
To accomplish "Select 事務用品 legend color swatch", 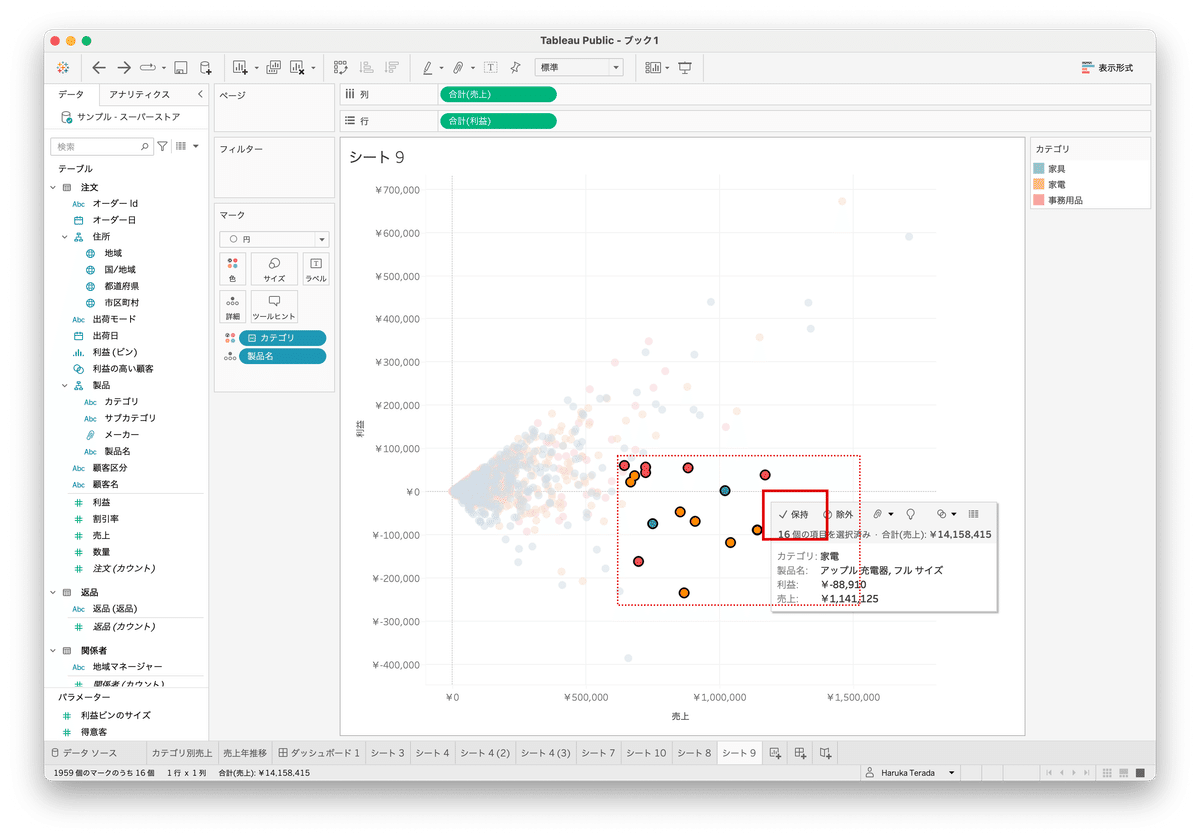I will [x=1039, y=200].
